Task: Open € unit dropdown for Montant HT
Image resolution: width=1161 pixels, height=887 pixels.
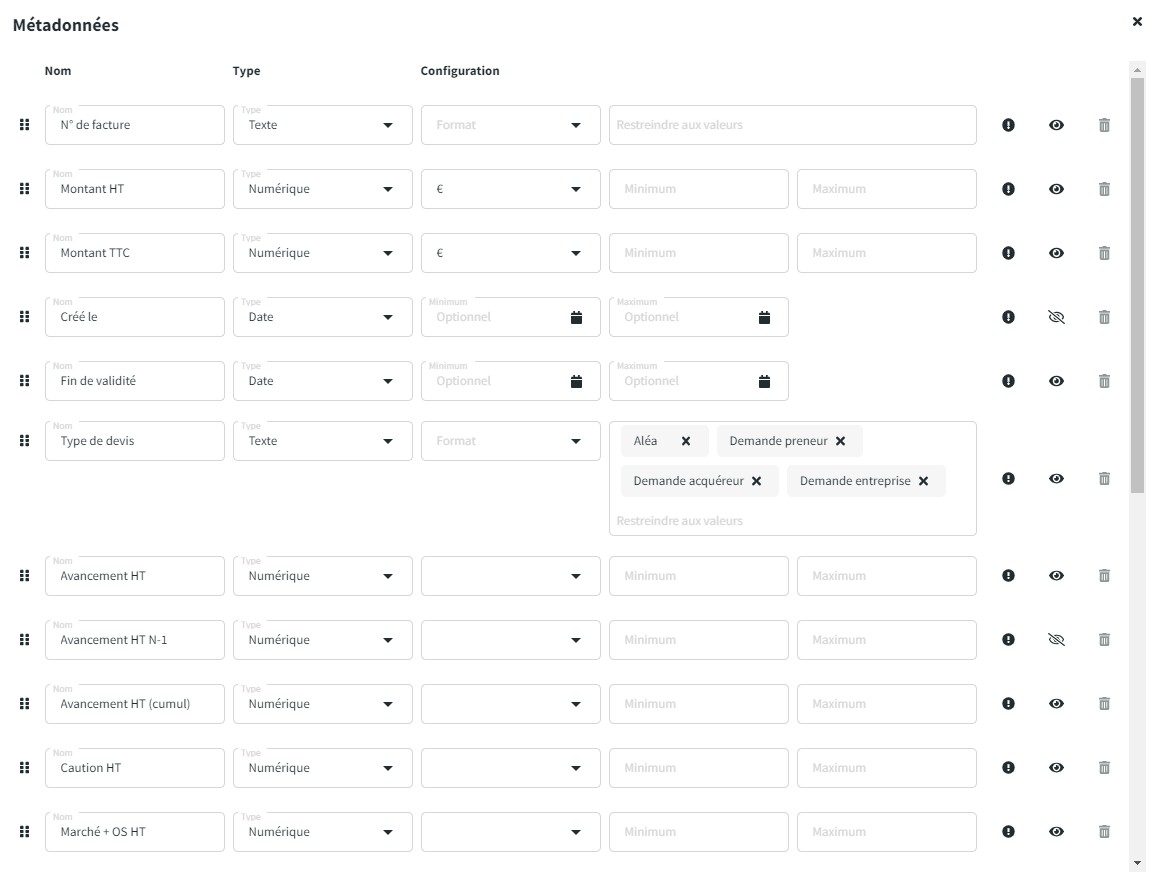Action: click(576, 189)
